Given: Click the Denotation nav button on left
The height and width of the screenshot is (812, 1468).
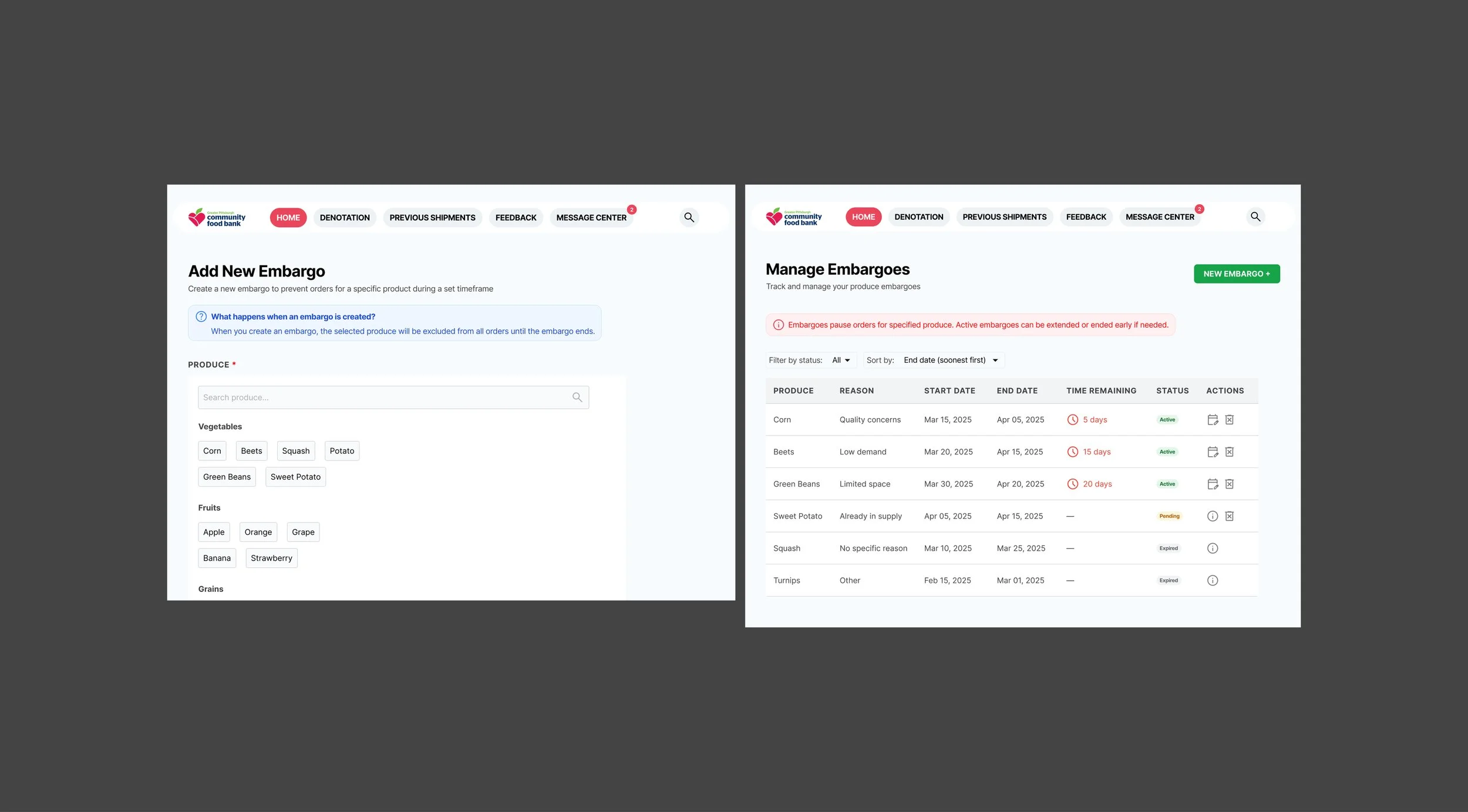Looking at the screenshot, I should [x=345, y=218].
